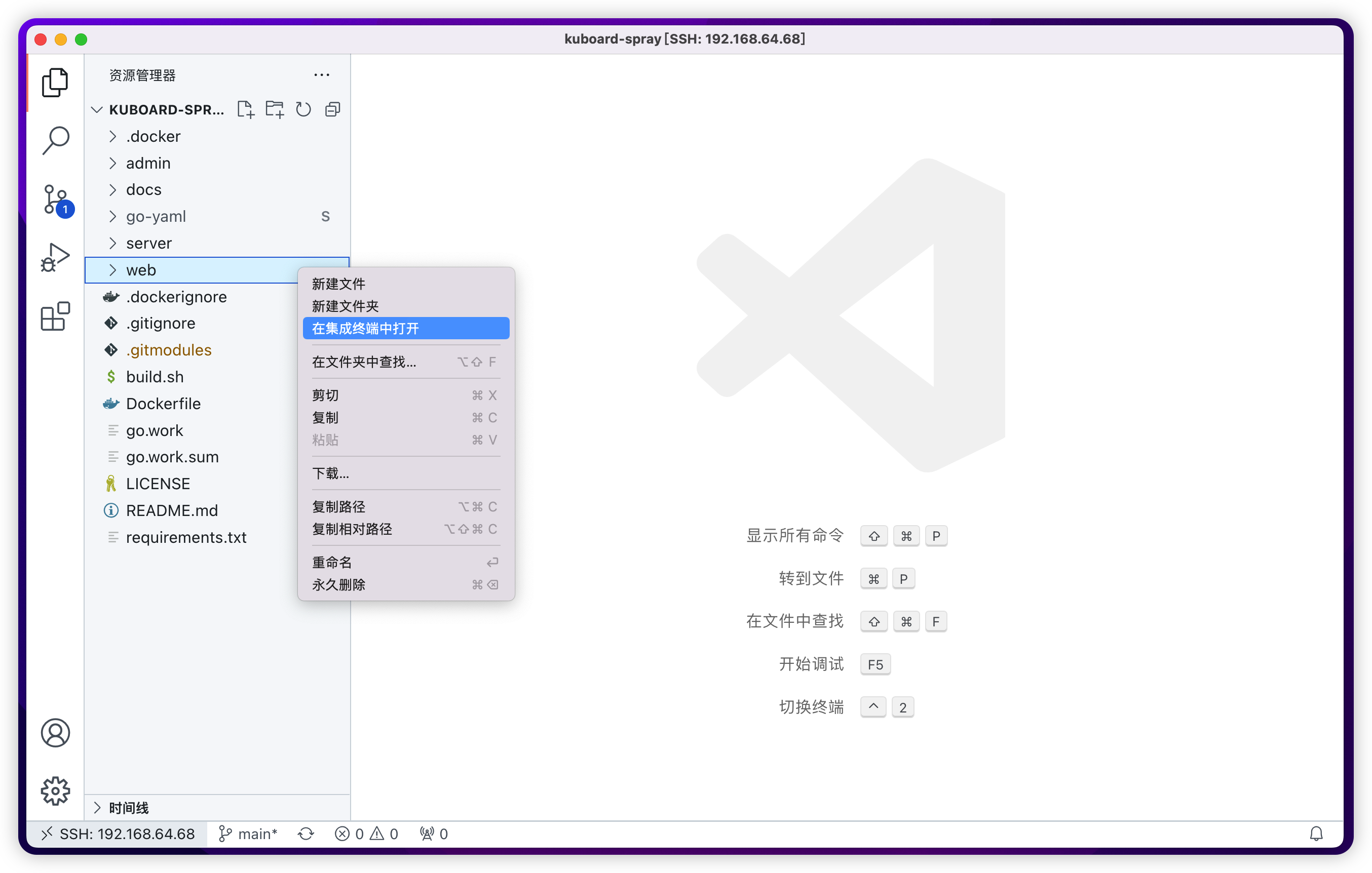Choose 复制路径 from context menu

coord(406,506)
